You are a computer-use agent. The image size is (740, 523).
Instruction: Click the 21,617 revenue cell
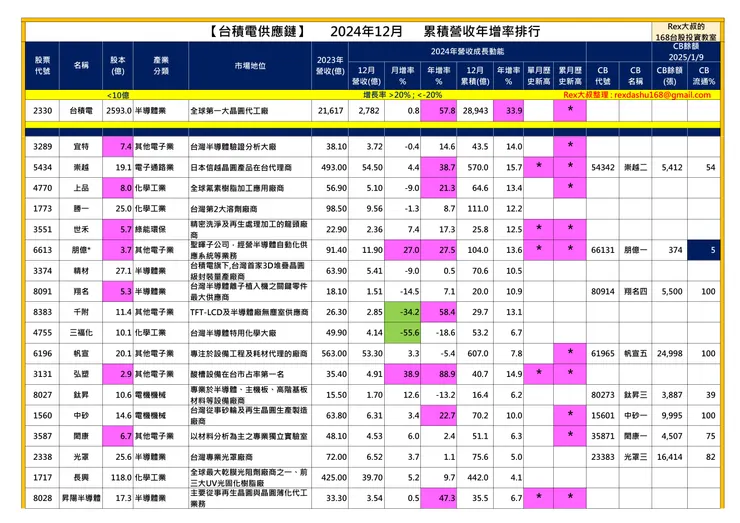330,110
